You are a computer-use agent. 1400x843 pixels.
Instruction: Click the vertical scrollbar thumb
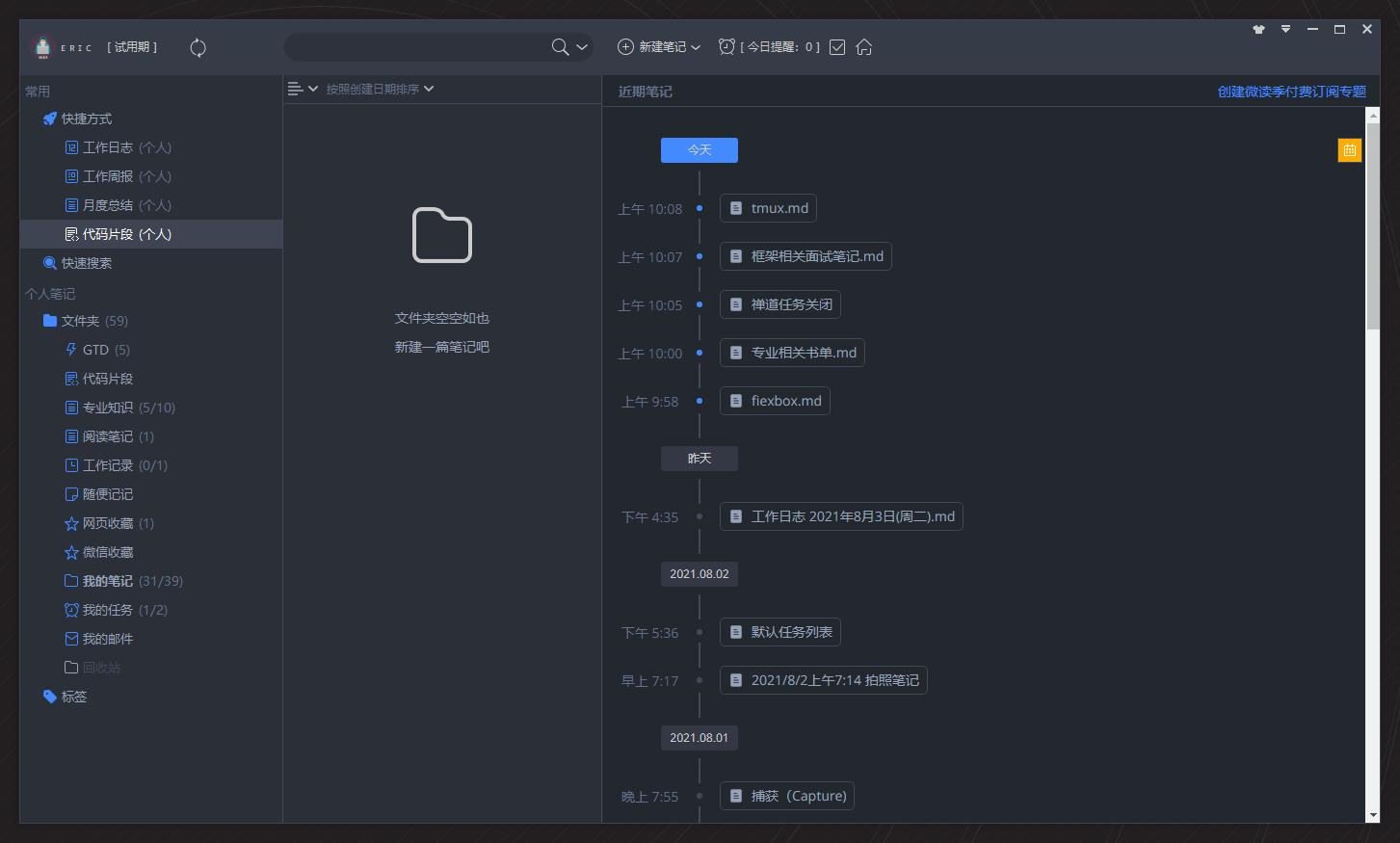click(x=1373, y=226)
